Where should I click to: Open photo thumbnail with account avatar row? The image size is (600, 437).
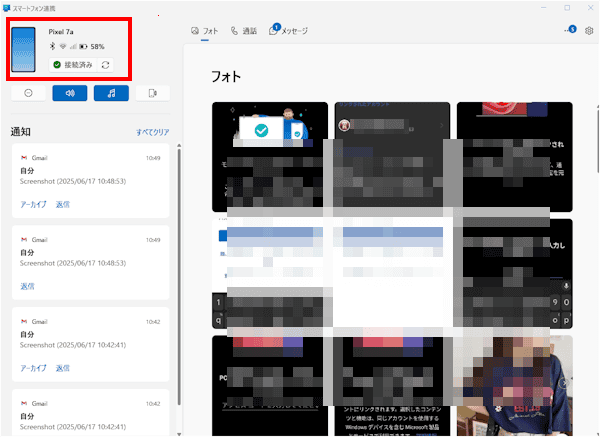392,157
